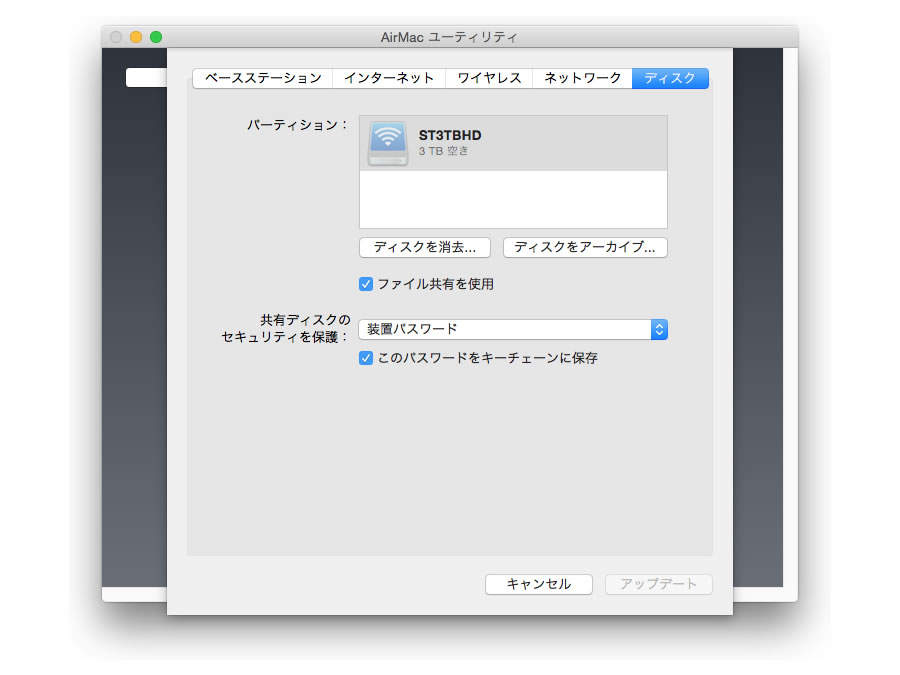Switch to the ベースステーション tab
This screenshot has width=900, height=675.
[x=263, y=78]
